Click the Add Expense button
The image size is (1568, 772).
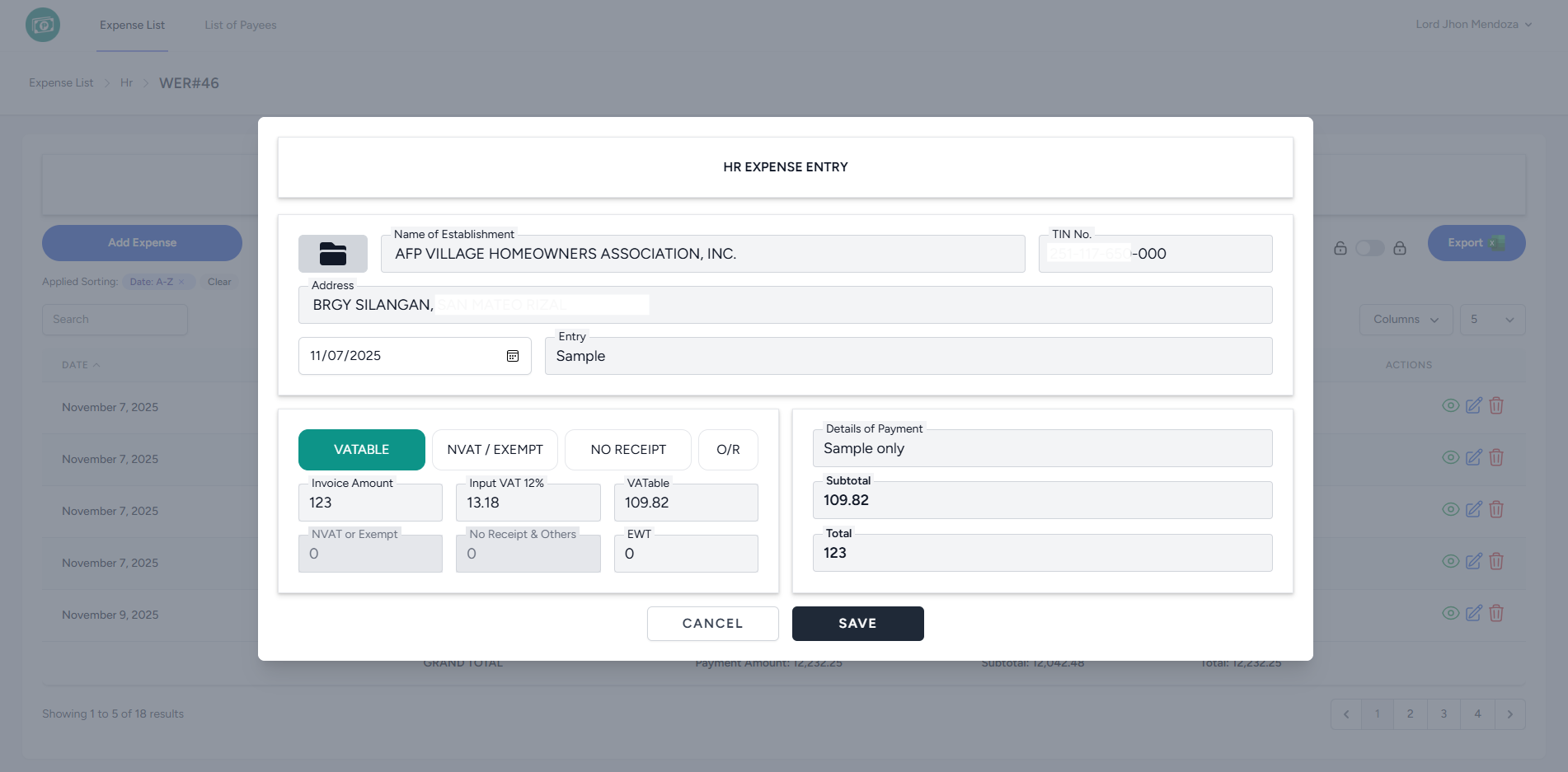click(142, 243)
